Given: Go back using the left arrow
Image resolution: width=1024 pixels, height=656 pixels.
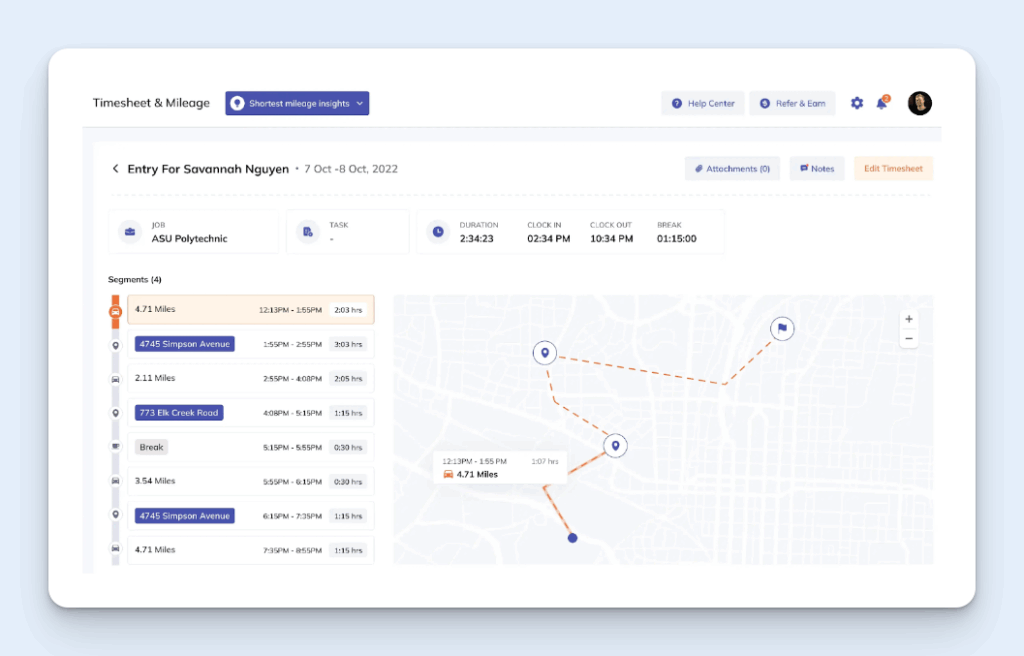Looking at the screenshot, I should point(115,169).
